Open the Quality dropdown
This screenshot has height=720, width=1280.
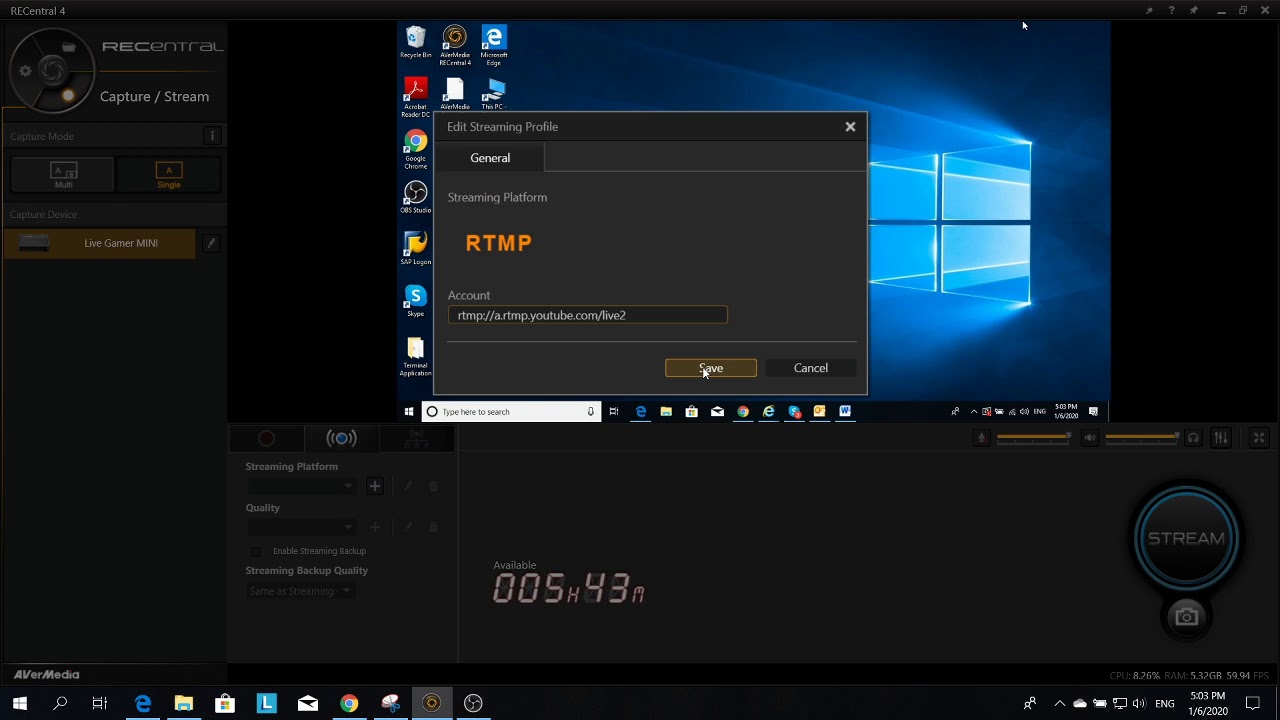(301, 527)
